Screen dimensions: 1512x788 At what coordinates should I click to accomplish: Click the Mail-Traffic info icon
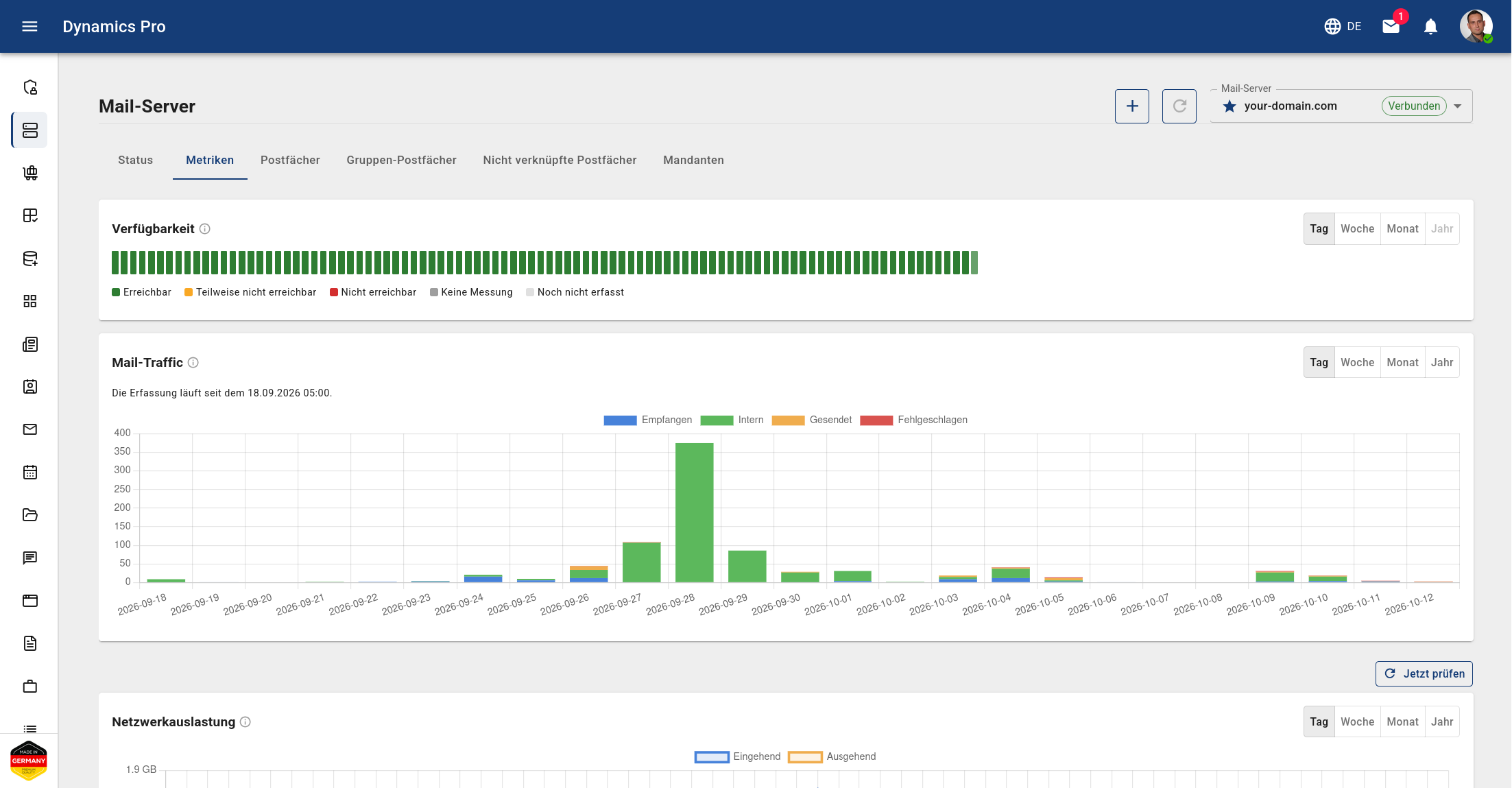pyautogui.click(x=193, y=362)
